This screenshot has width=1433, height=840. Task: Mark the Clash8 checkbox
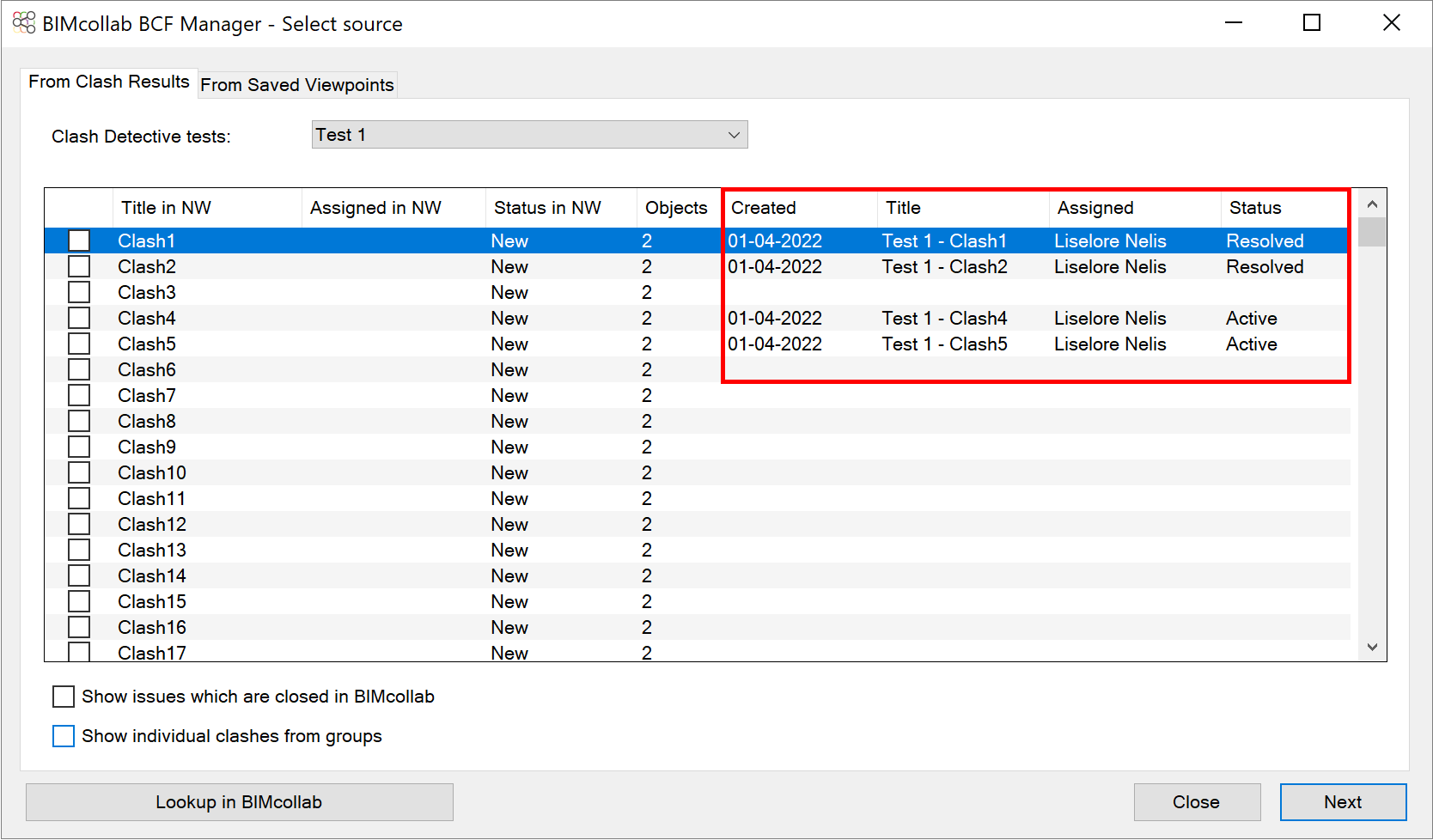point(79,421)
